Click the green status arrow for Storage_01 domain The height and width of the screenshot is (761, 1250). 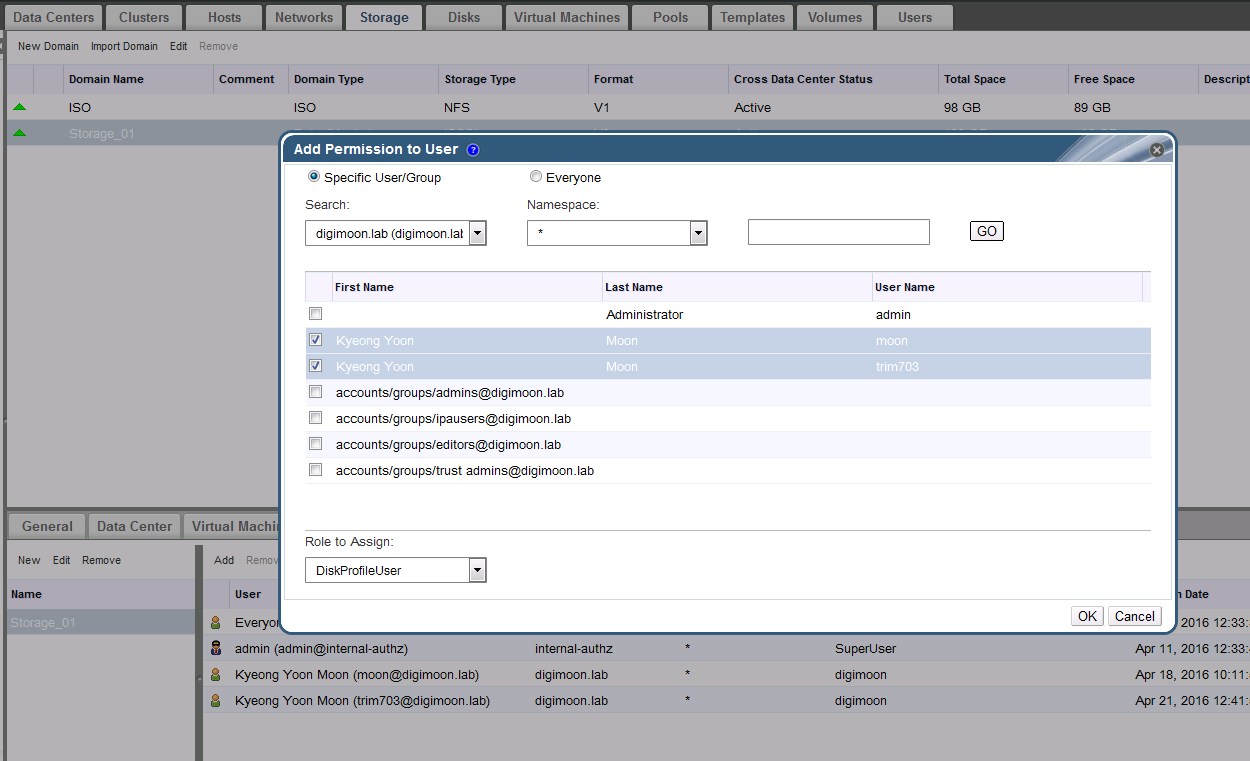click(x=20, y=133)
